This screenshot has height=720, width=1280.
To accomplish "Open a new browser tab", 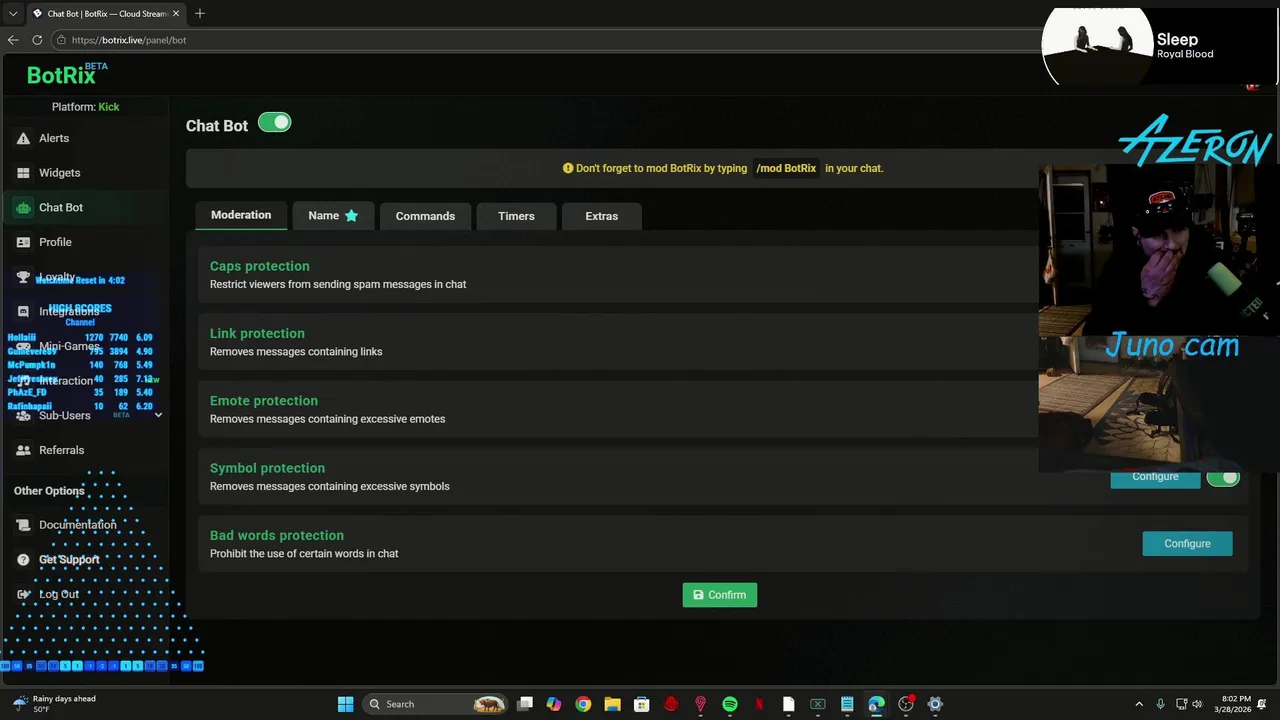I will [200, 13].
